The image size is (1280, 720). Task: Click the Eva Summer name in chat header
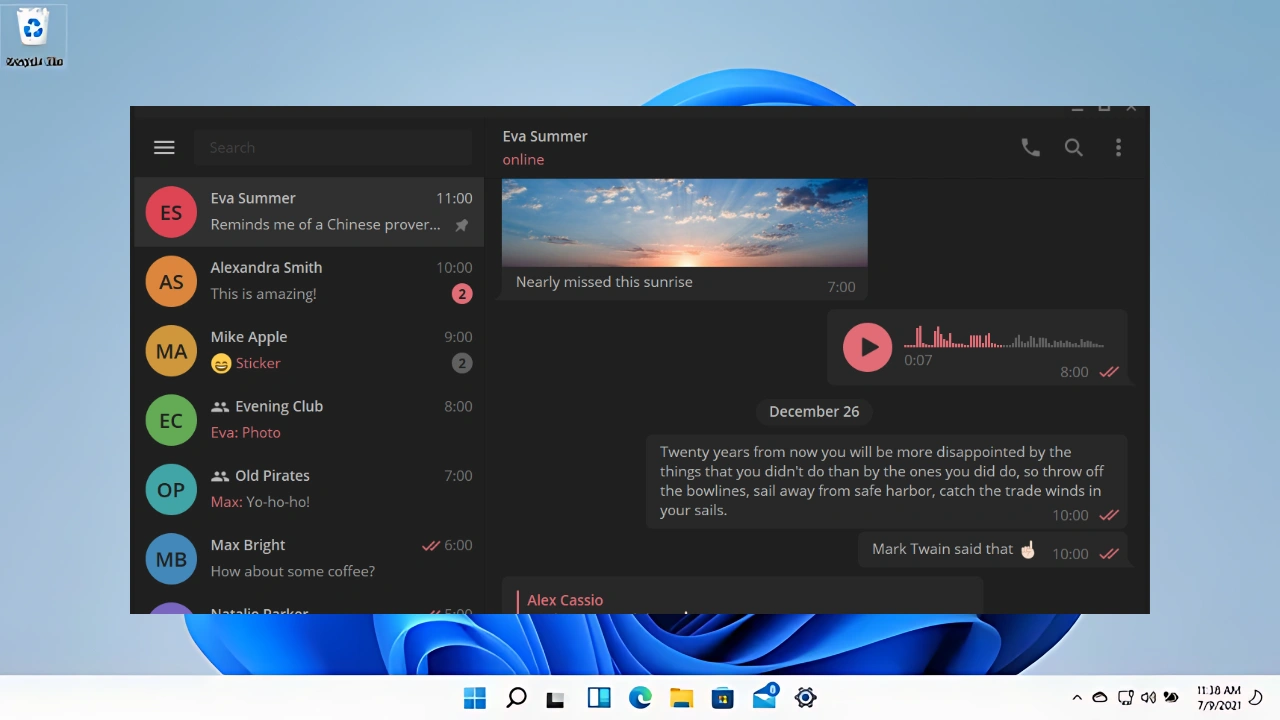click(545, 136)
